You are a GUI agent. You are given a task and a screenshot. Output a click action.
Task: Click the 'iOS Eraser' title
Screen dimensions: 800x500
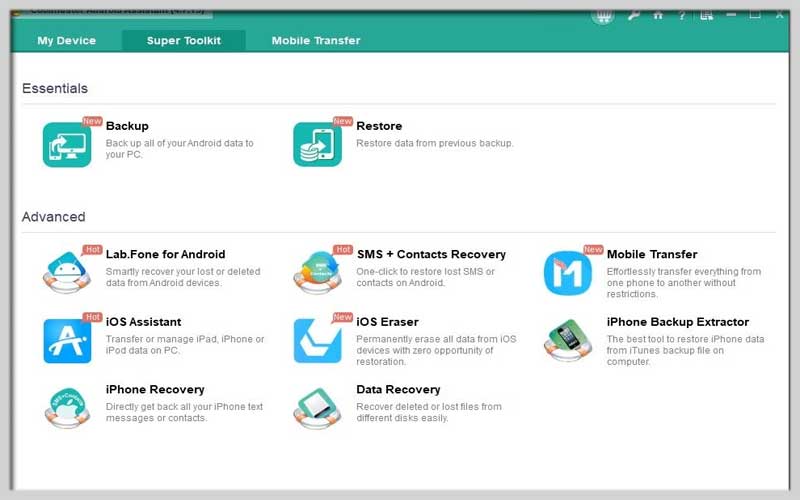(x=387, y=322)
